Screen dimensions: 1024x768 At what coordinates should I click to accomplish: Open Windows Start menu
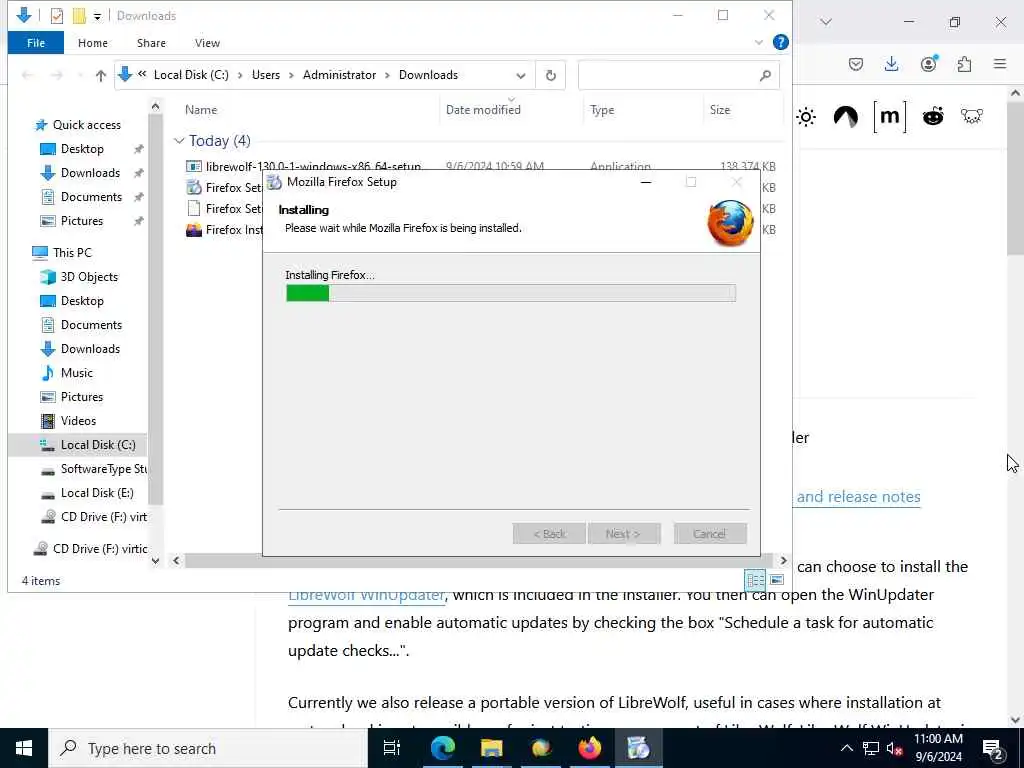pyautogui.click(x=24, y=748)
